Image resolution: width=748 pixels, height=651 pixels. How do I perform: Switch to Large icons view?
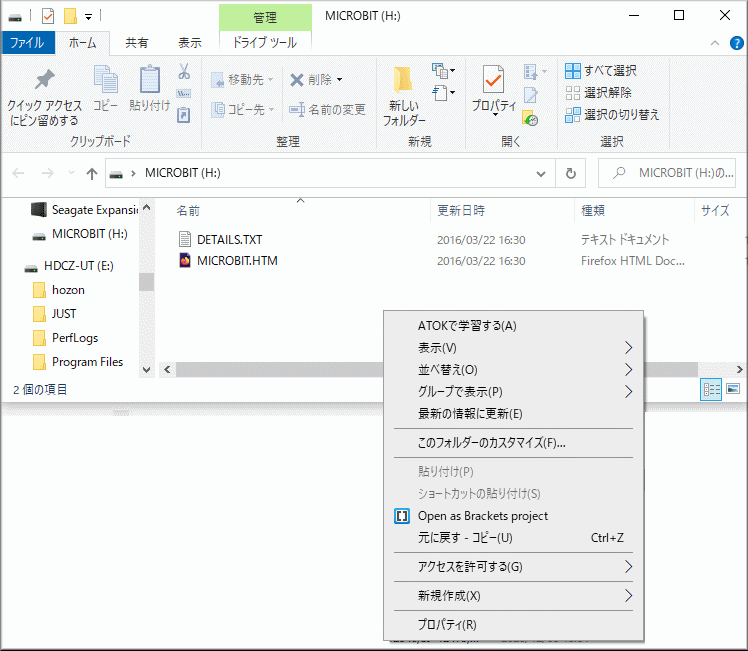tap(733, 389)
